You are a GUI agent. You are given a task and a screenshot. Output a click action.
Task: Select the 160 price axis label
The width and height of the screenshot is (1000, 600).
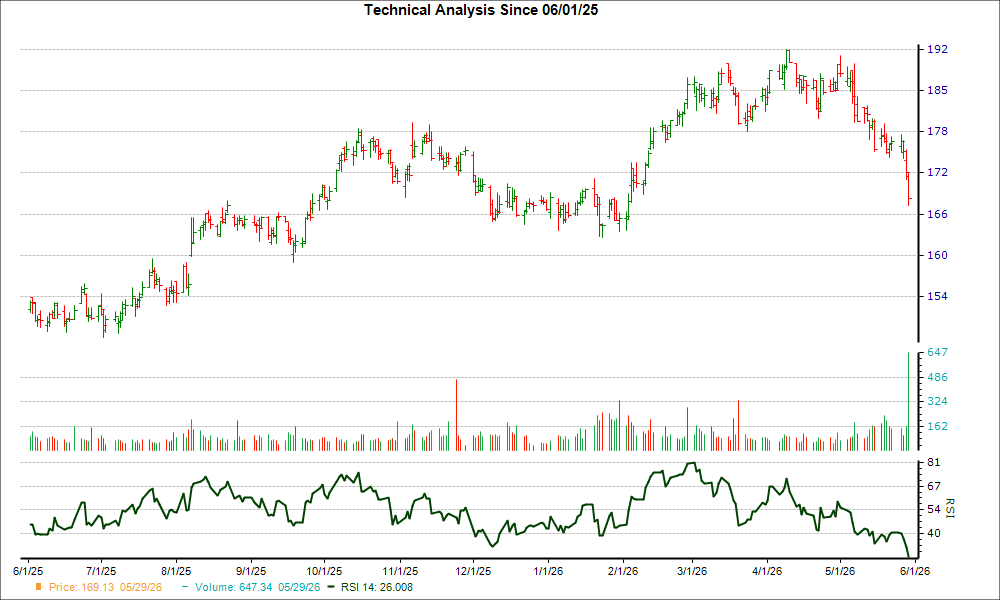click(x=937, y=255)
